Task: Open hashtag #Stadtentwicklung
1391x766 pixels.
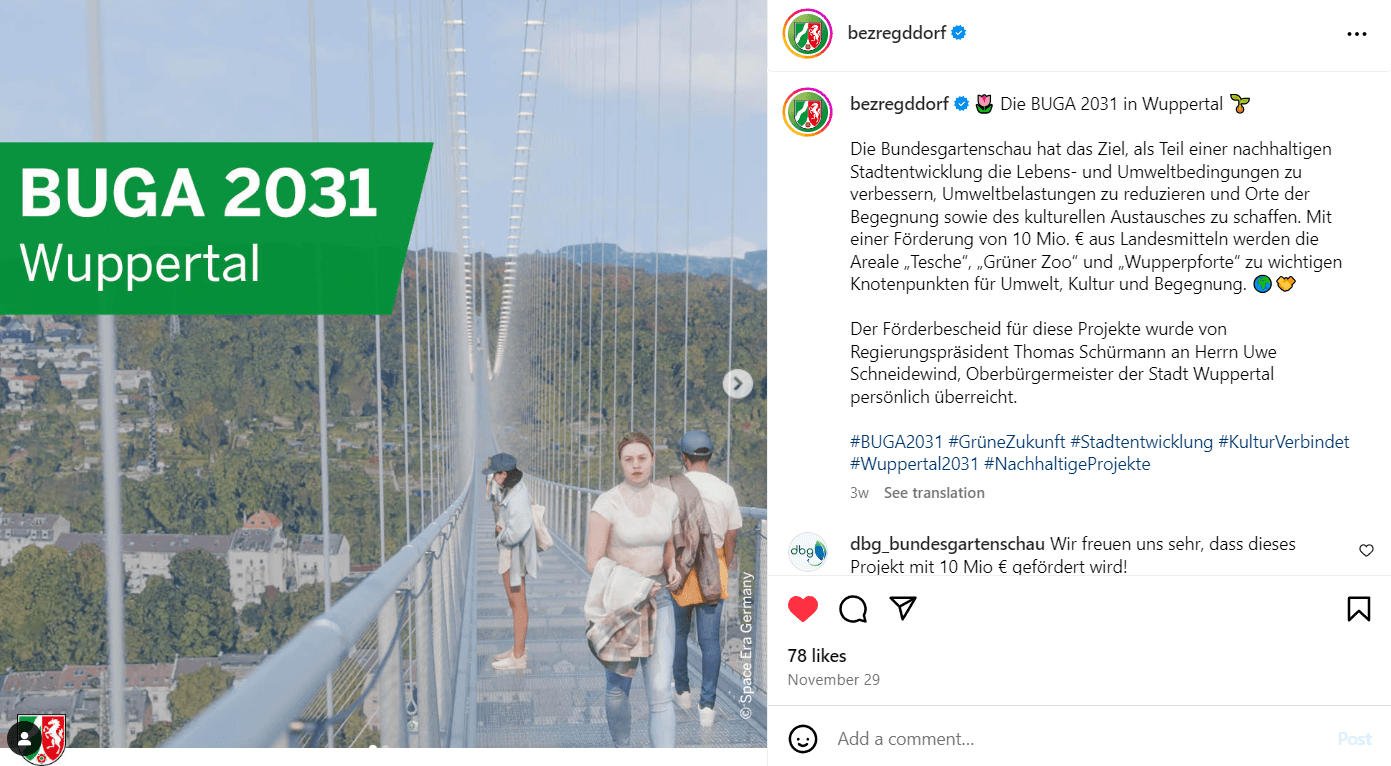Action: 1142,441
